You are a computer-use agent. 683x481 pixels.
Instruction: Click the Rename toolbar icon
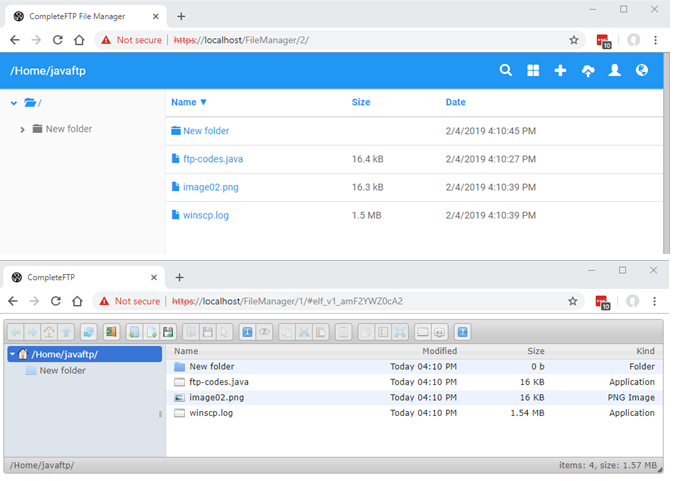[x=383, y=332]
